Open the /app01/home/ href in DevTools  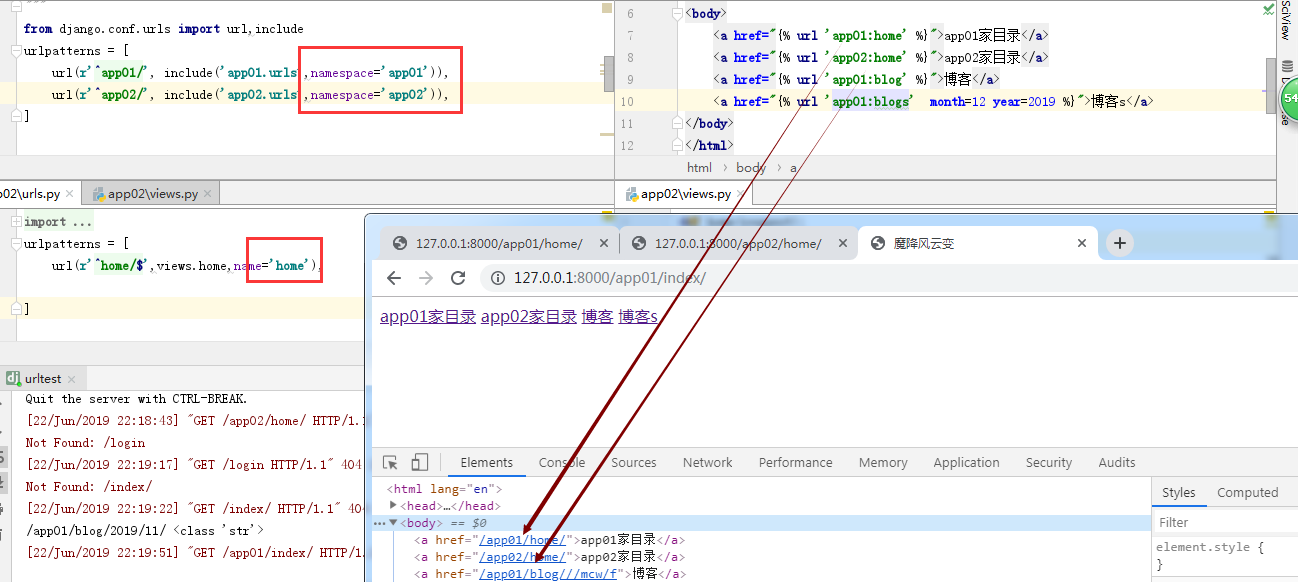tap(523, 540)
